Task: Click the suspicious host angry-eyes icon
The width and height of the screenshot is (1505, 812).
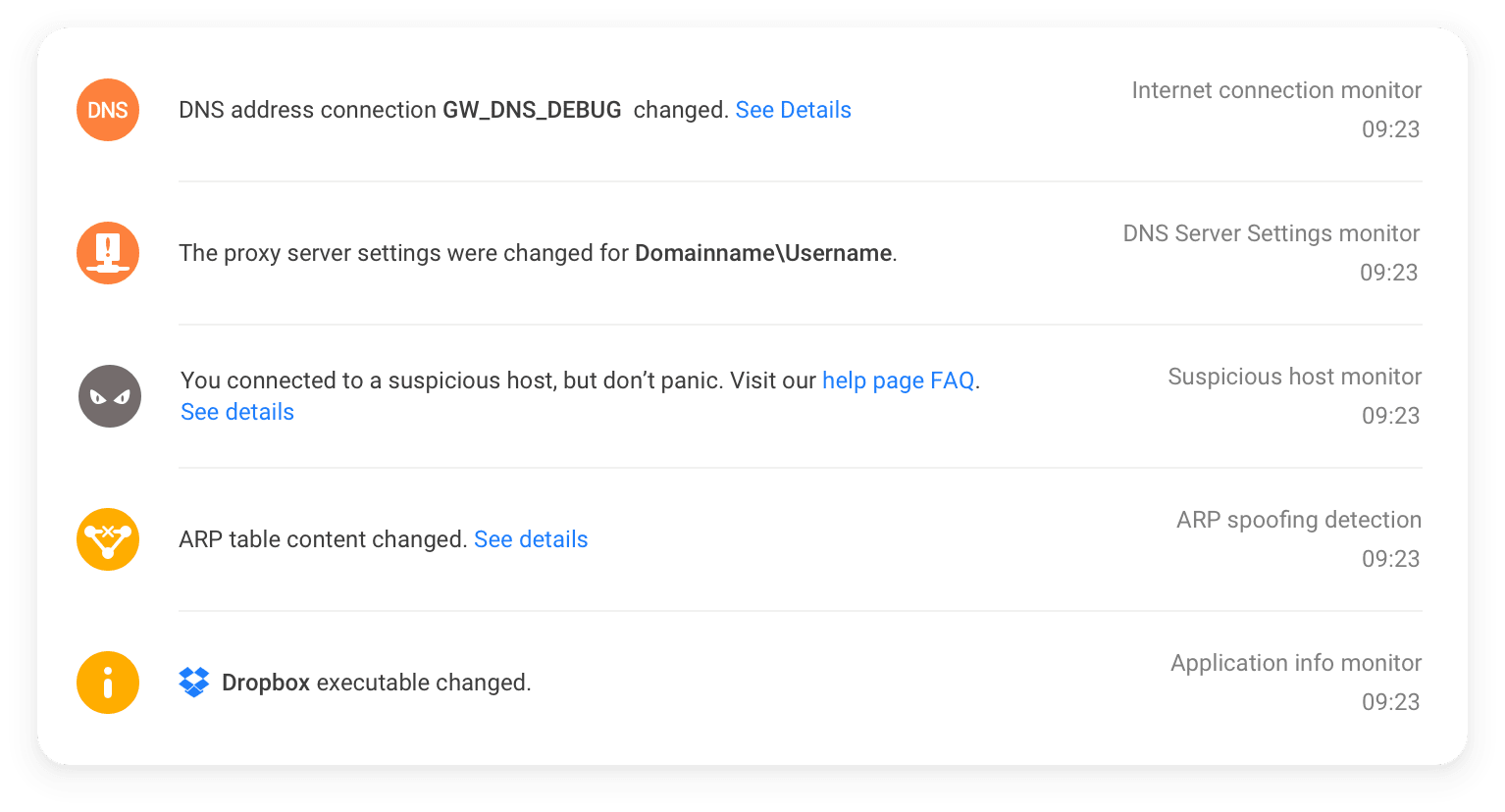Action: (110, 396)
